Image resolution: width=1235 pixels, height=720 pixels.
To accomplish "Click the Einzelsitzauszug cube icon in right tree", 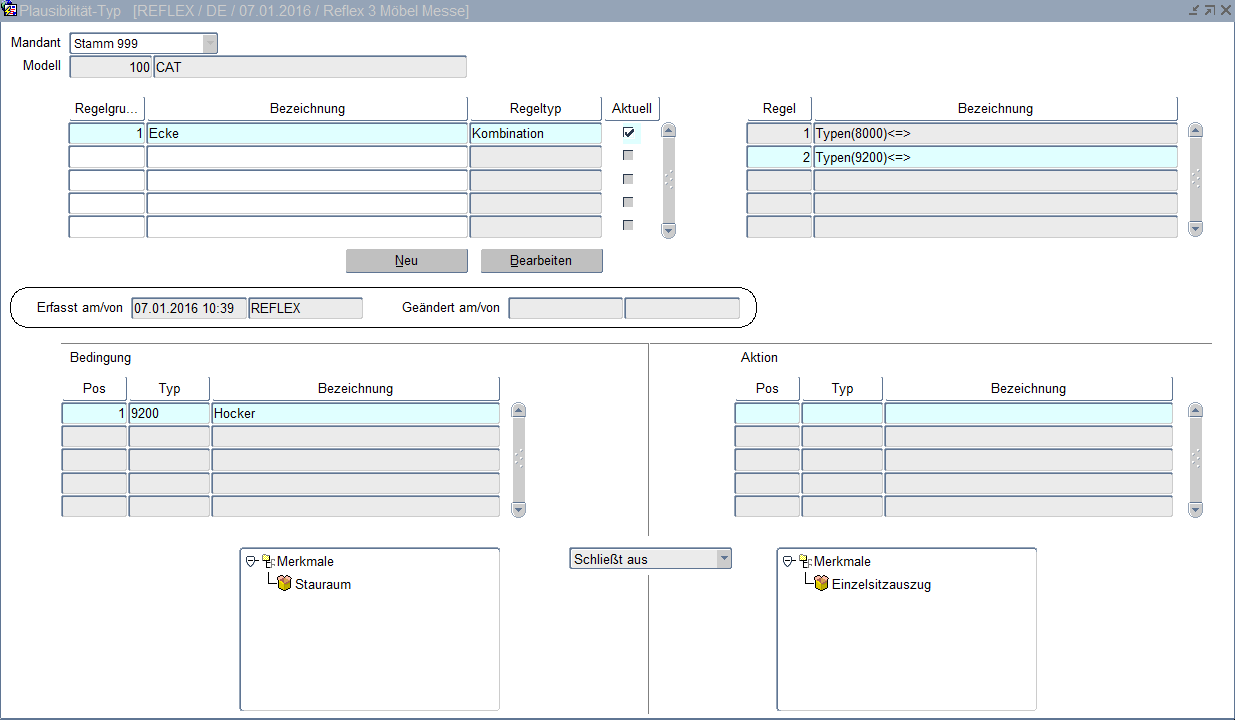I will (821, 584).
